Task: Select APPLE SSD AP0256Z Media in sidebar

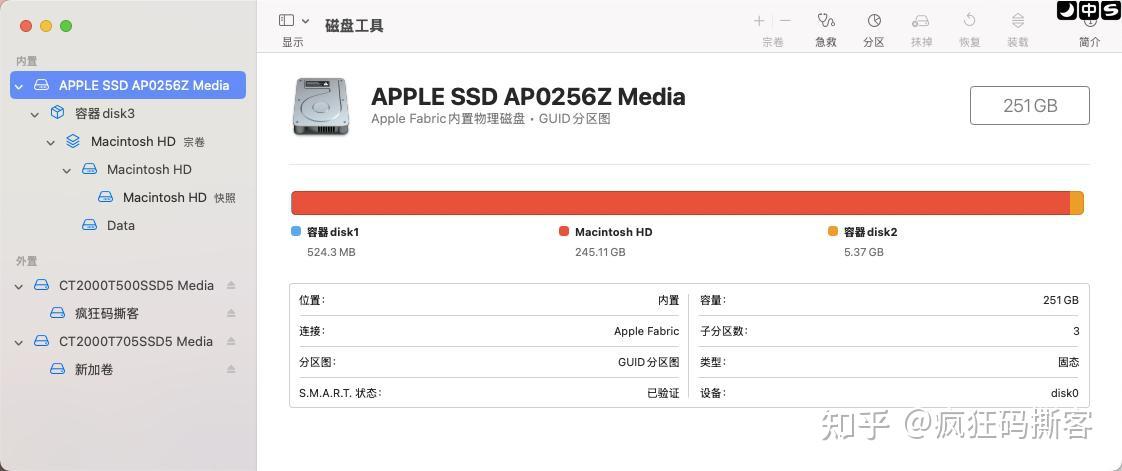Action: point(128,85)
